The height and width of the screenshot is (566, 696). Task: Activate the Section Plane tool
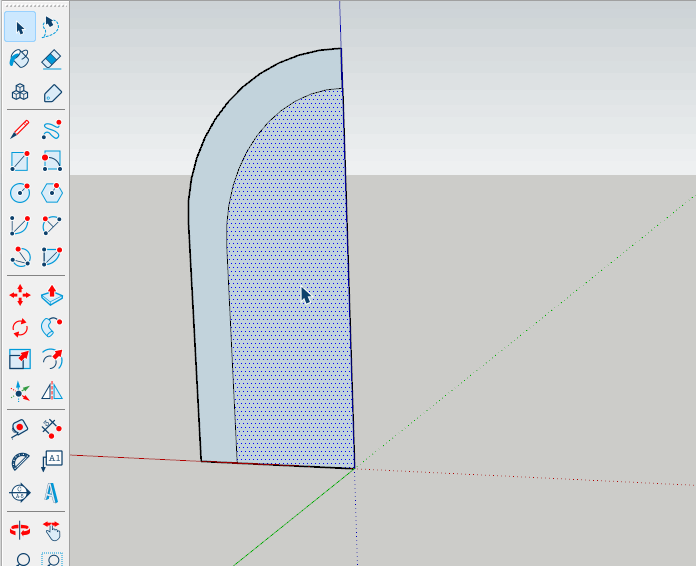(20, 493)
